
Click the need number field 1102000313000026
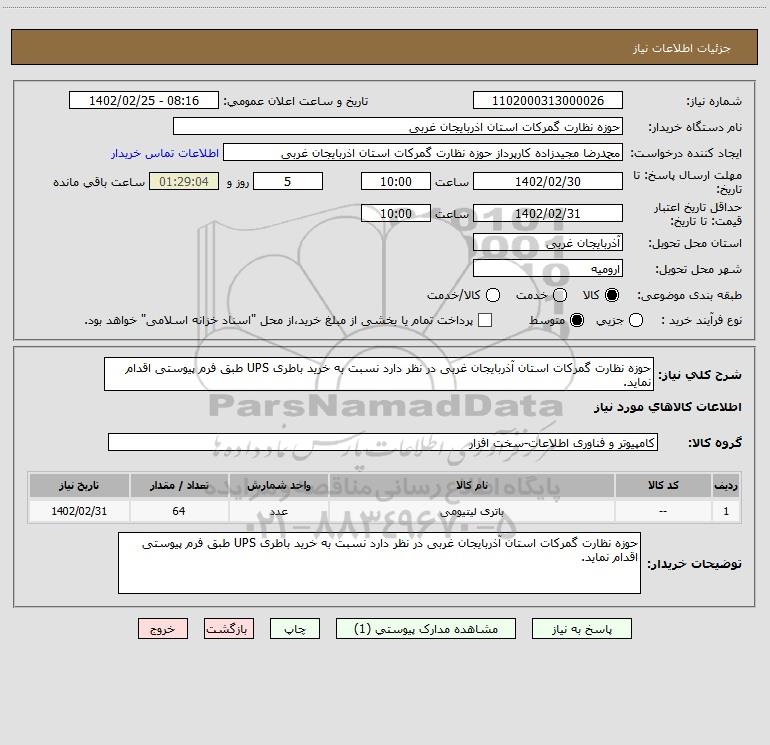click(548, 101)
